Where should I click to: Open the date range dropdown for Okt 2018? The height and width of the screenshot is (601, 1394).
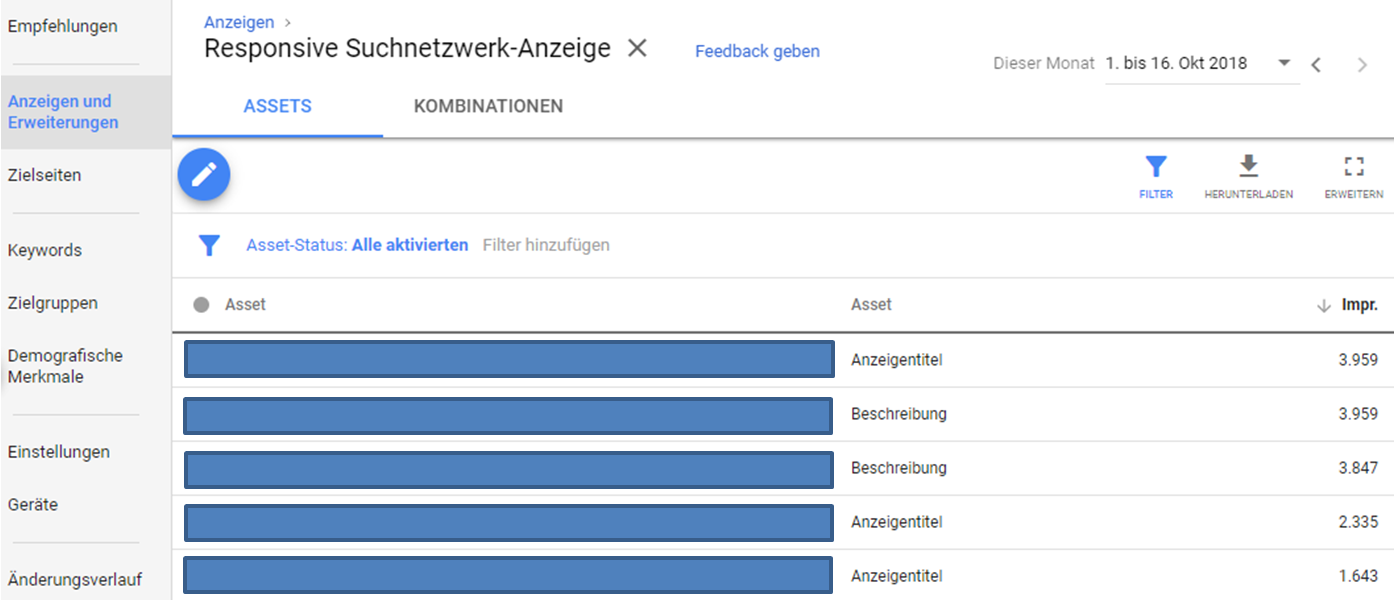[1284, 62]
